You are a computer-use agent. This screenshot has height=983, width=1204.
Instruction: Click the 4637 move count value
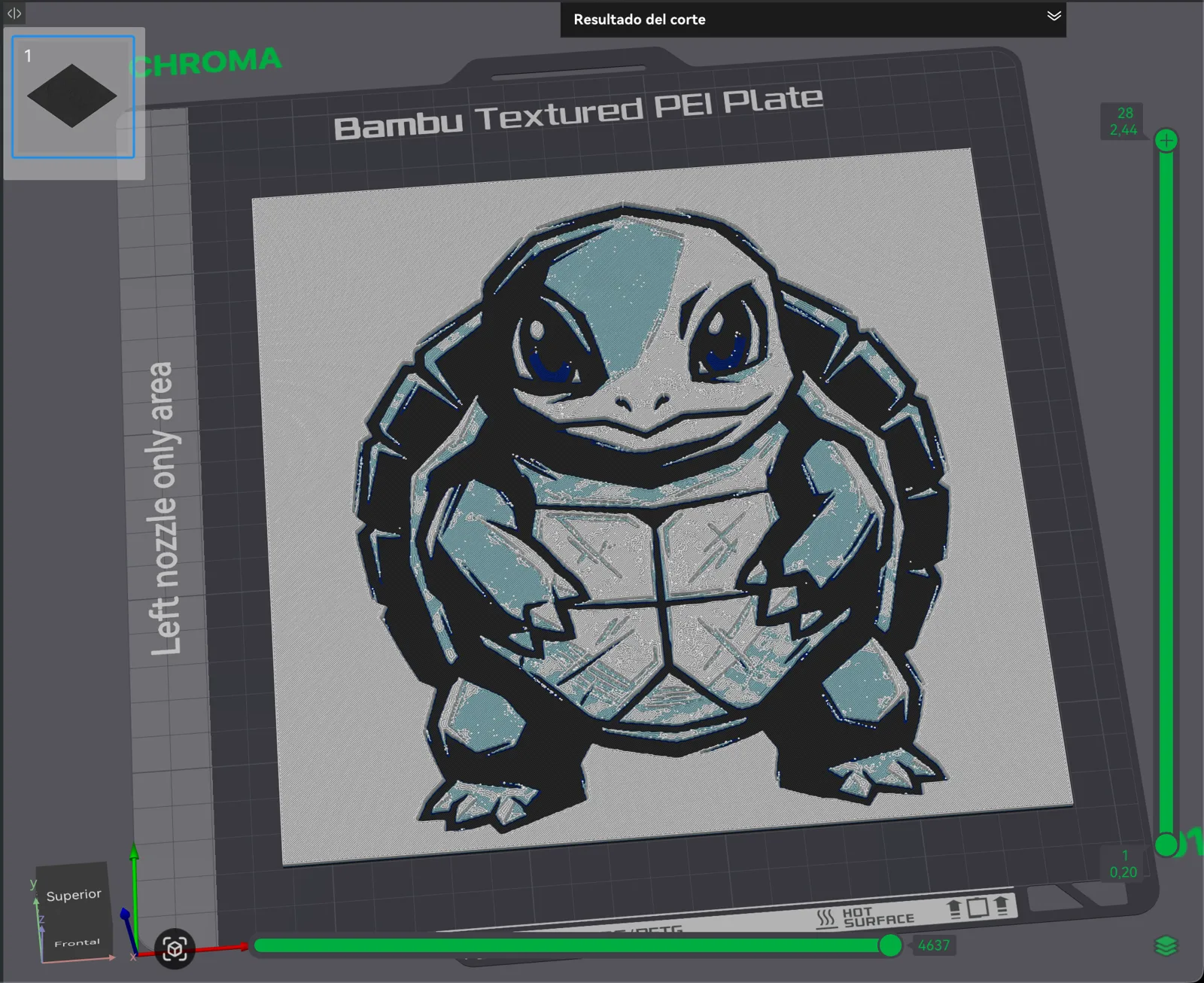pyautogui.click(x=933, y=945)
